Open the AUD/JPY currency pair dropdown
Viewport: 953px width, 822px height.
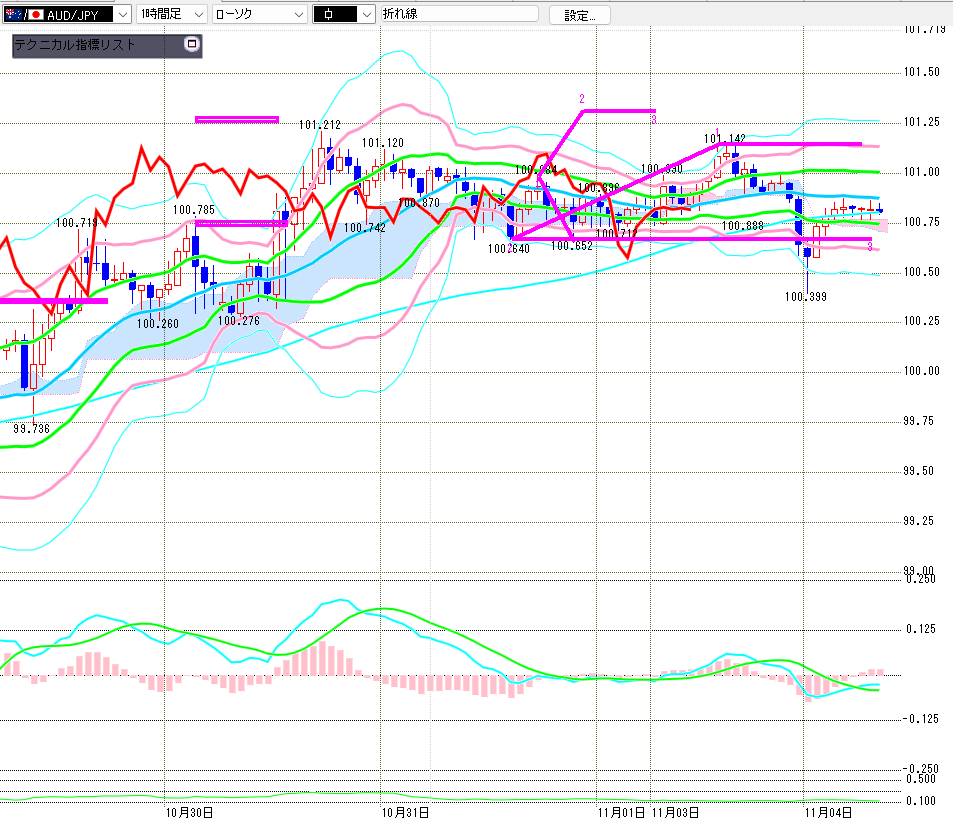pyautogui.click(x=122, y=15)
